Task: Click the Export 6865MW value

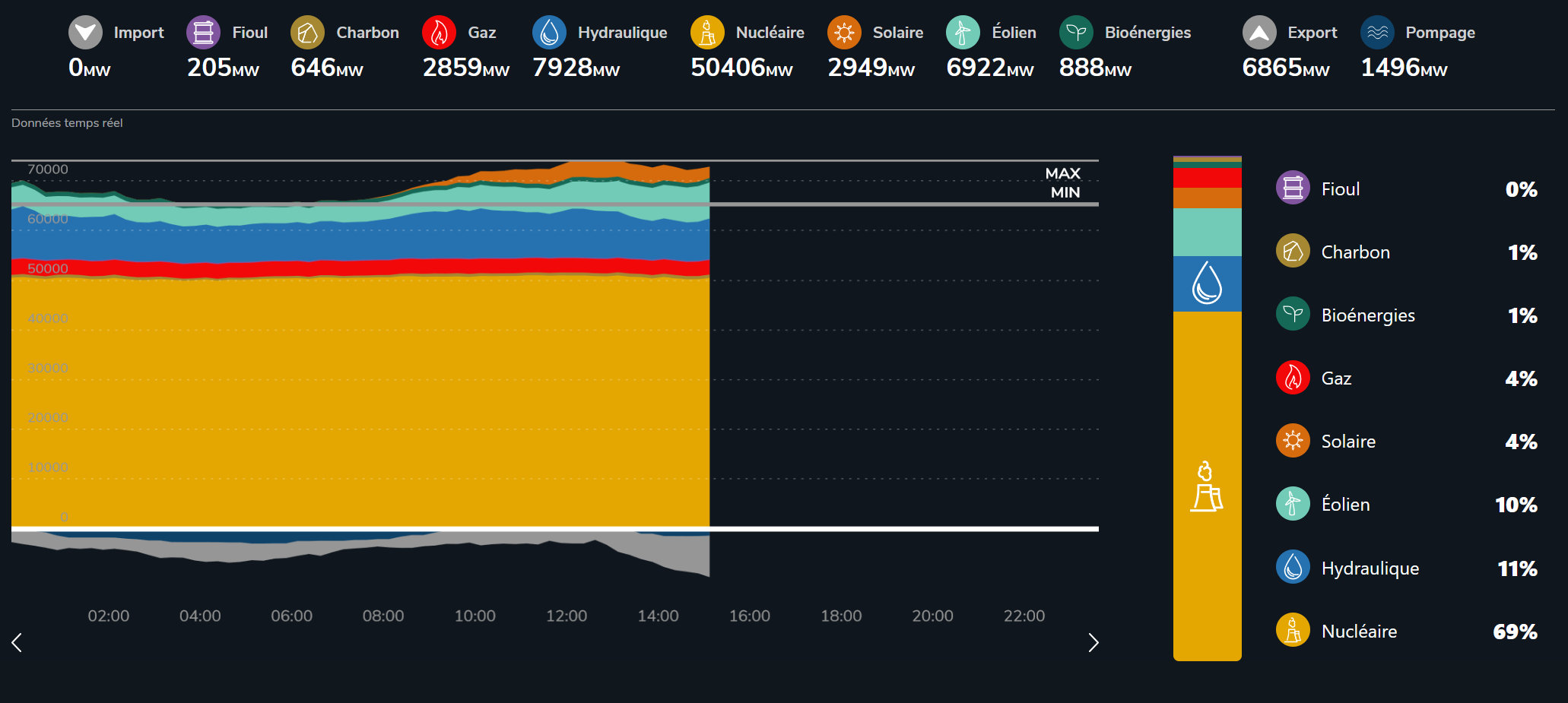Action: click(x=1285, y=68)
